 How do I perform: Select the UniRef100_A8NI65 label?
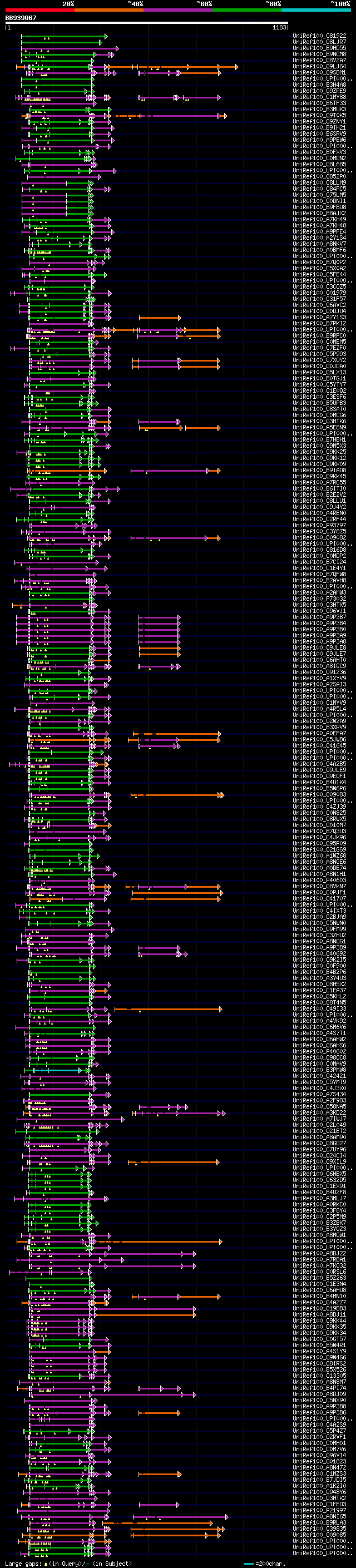point(319,1516)
